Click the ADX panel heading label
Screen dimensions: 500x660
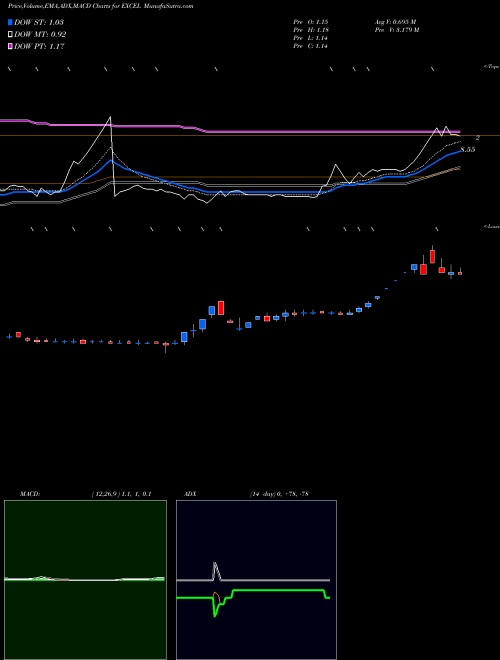click(x=190, y=494)
